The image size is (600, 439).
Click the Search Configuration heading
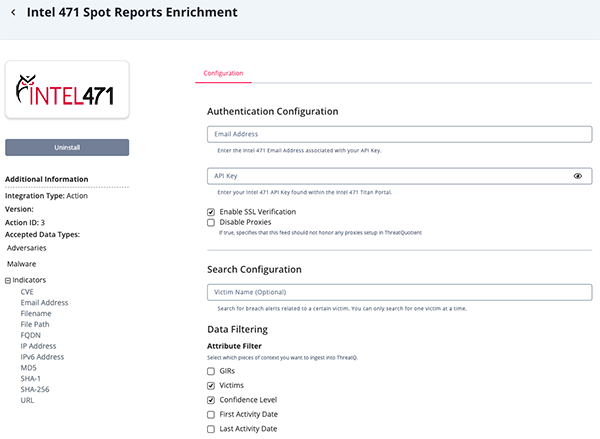point(254,269)
